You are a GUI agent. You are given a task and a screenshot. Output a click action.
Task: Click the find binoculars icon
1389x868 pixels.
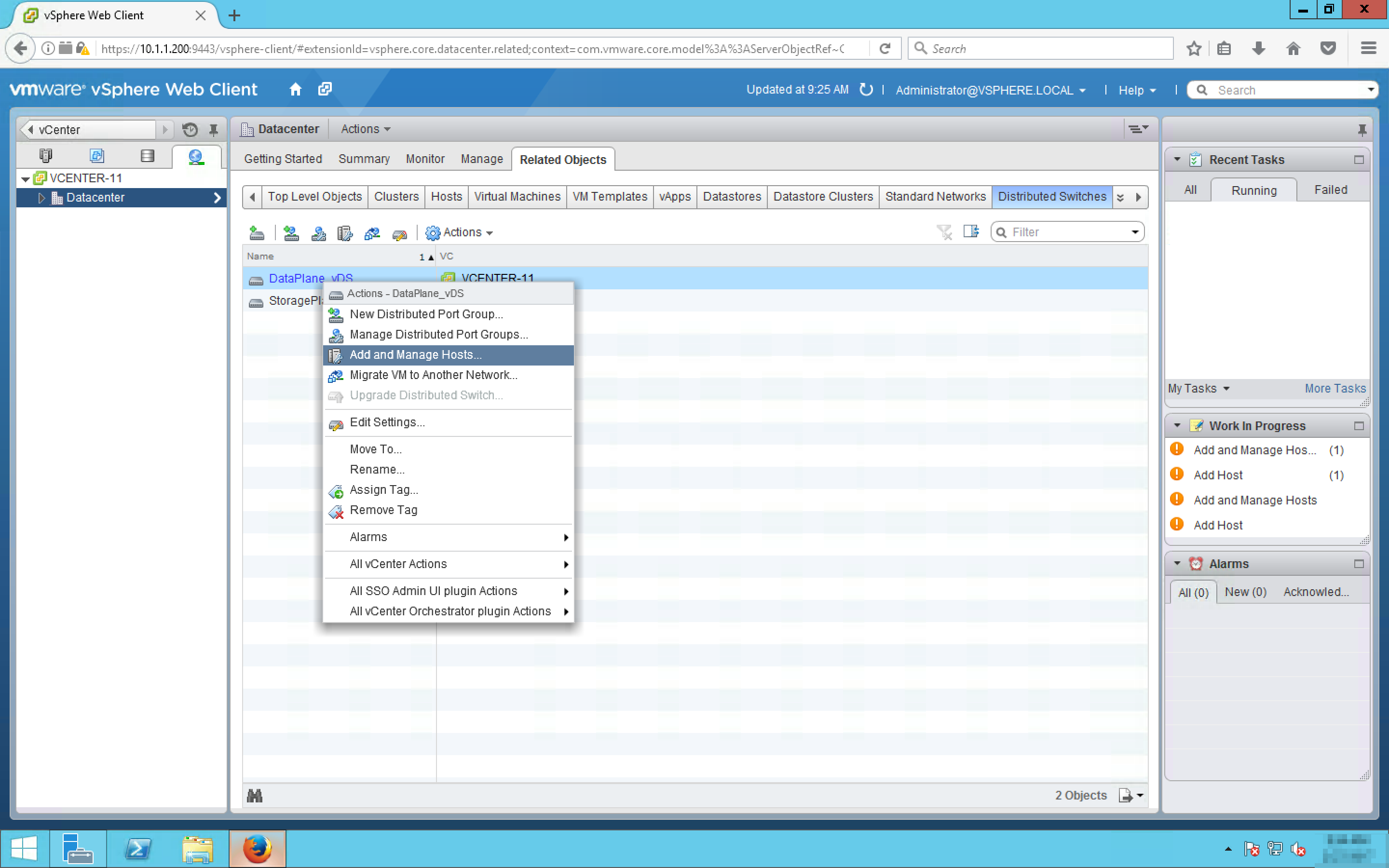[x=254, y=795]
